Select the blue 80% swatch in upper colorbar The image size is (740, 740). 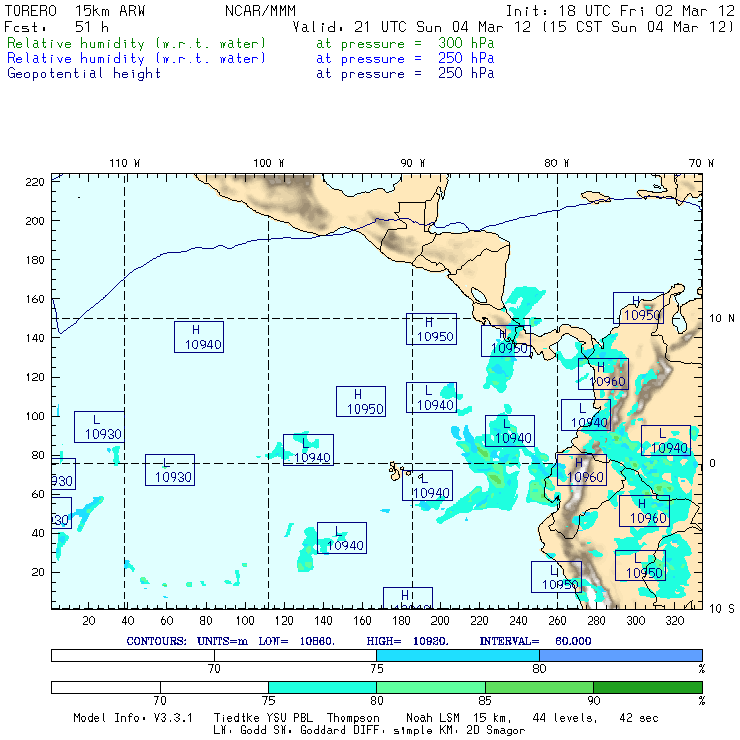pos(620,654)
